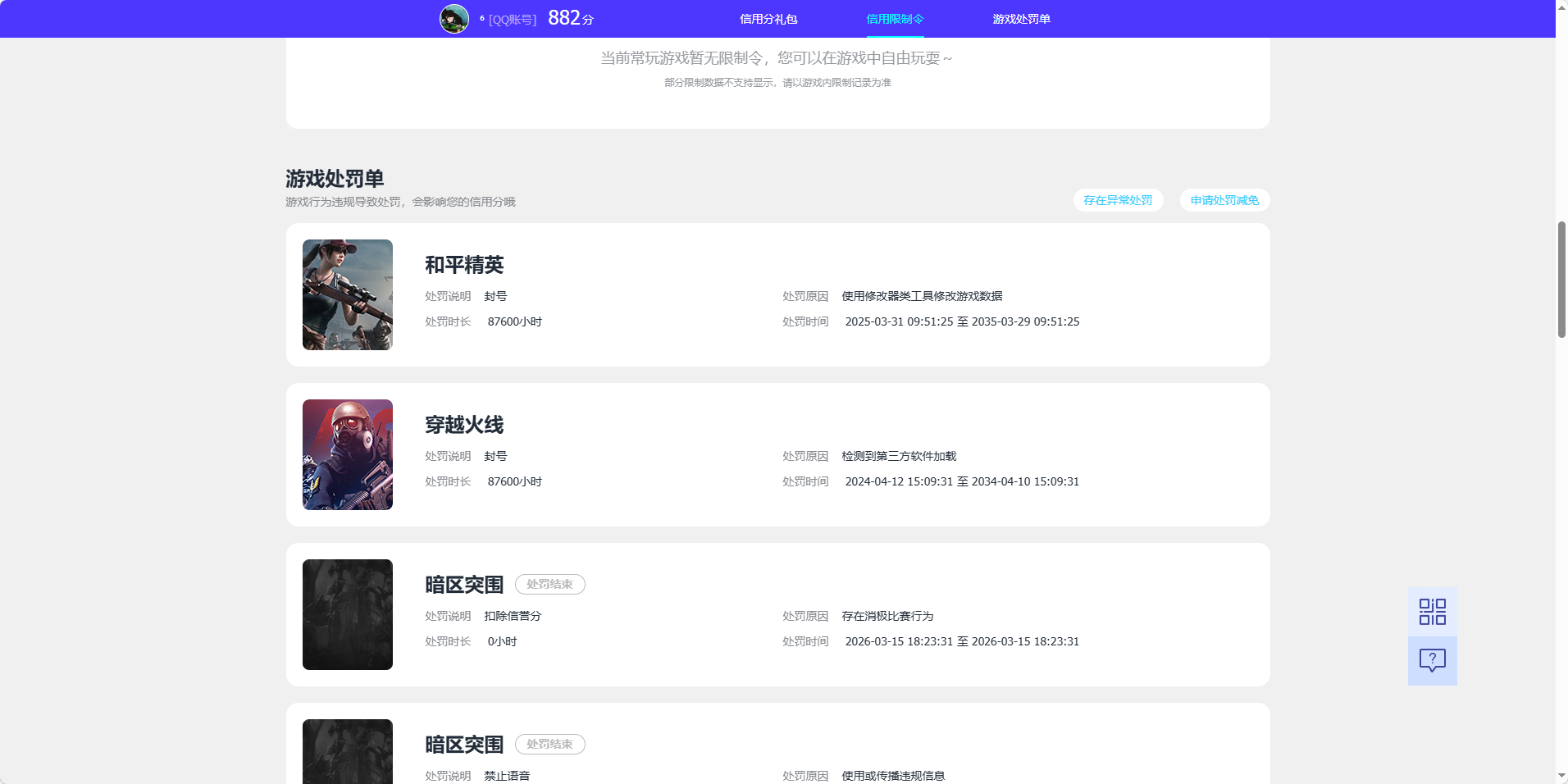
Task: Click the first 暗区突围 game icon
Action: 347,613
